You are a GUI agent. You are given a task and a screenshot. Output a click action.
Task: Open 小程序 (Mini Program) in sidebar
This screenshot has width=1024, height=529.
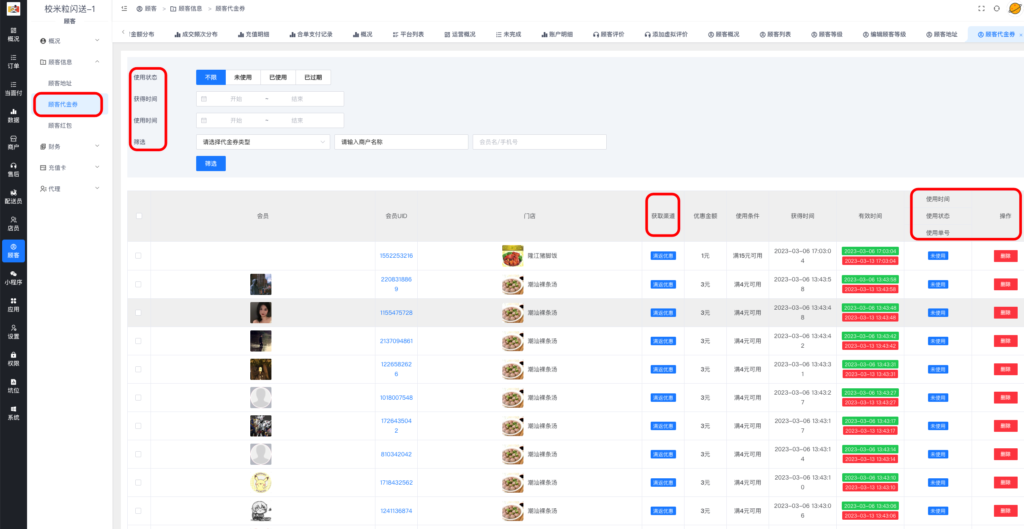click(x=13, y=277)
